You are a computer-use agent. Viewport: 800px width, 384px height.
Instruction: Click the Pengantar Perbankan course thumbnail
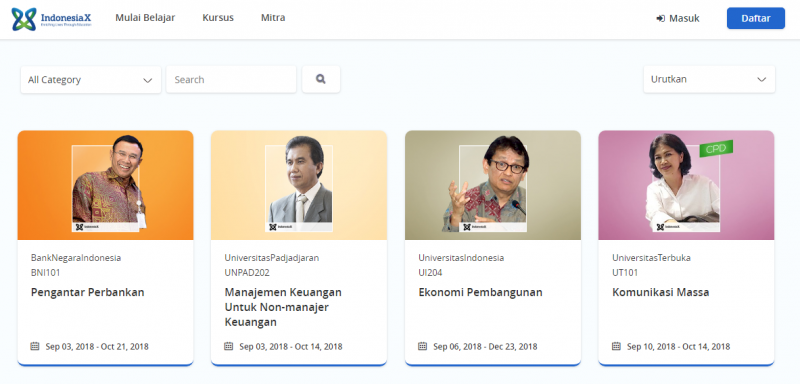pos(106,185)
